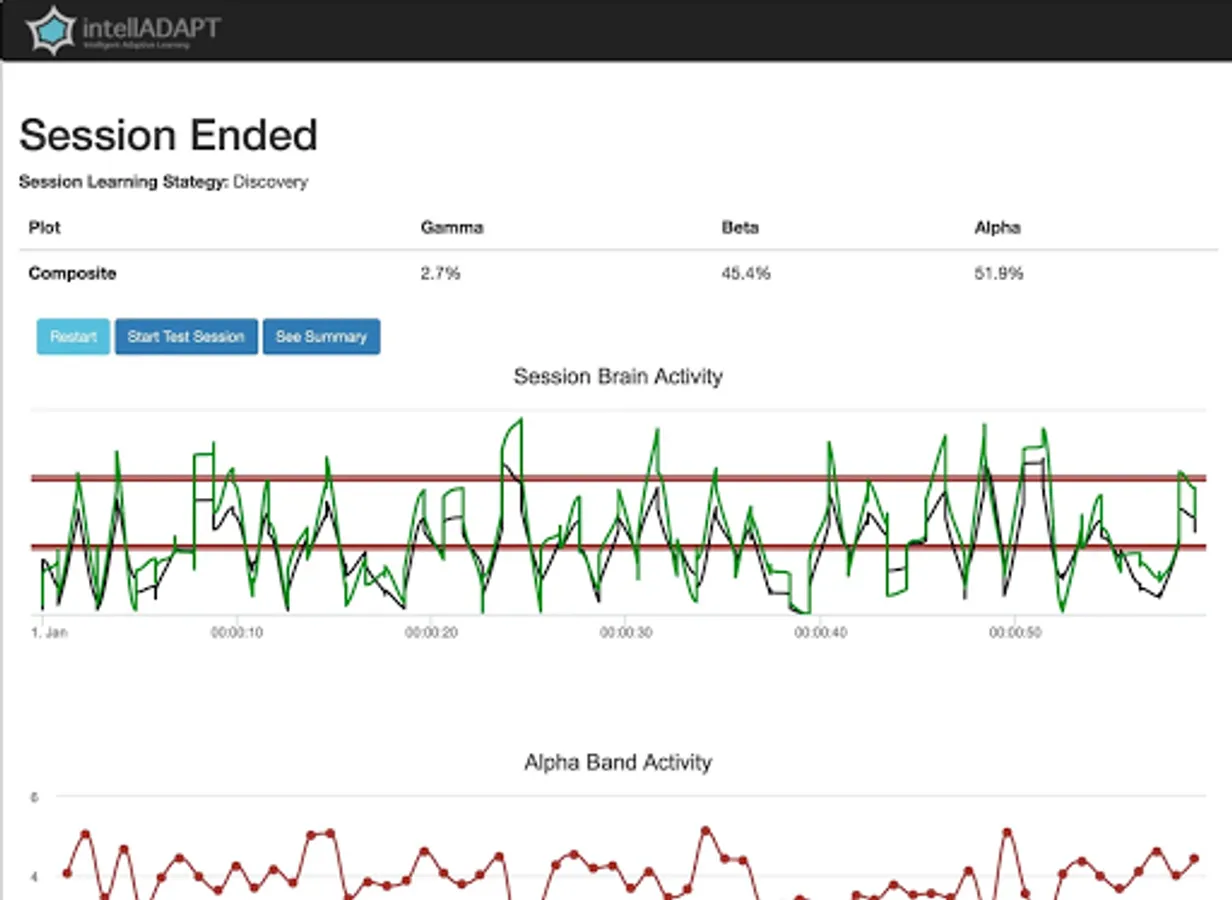Click the 51.9% Alpha value
Image resolution: width=1232 pixels, height=900 pixels.
click(x=999, y=273)
